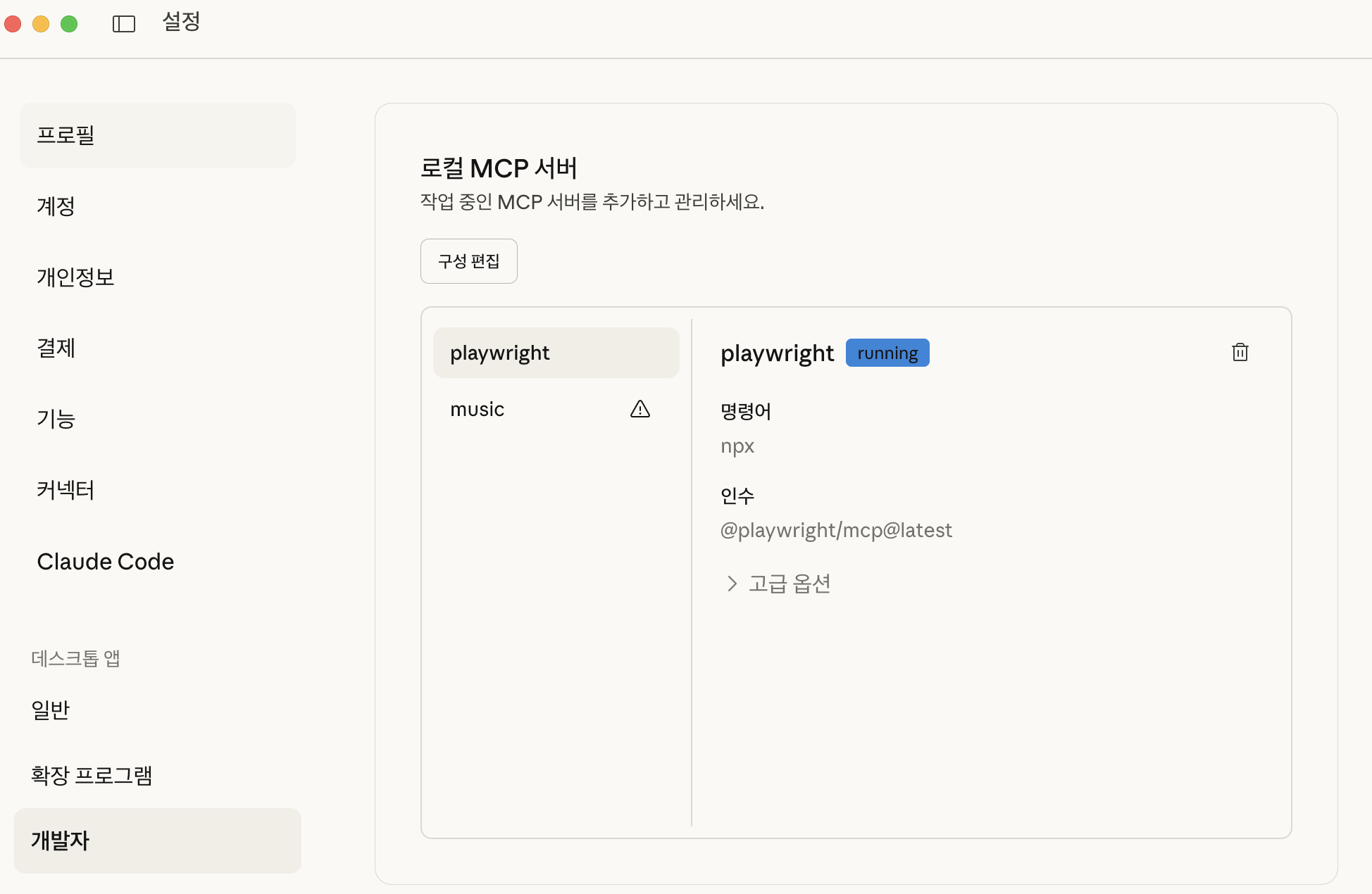Toggle the sidebar panel icon
This screenshot has height=894, width=1372.
coord(124,24)
